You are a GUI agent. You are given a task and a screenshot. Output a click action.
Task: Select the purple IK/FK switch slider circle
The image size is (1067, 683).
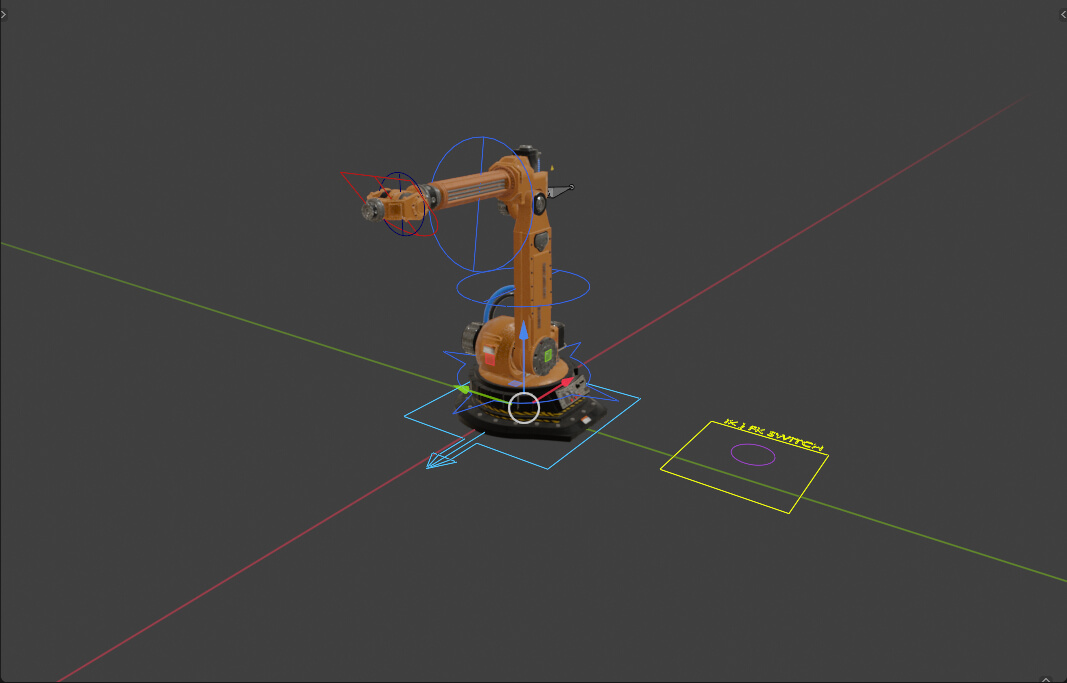753,454
